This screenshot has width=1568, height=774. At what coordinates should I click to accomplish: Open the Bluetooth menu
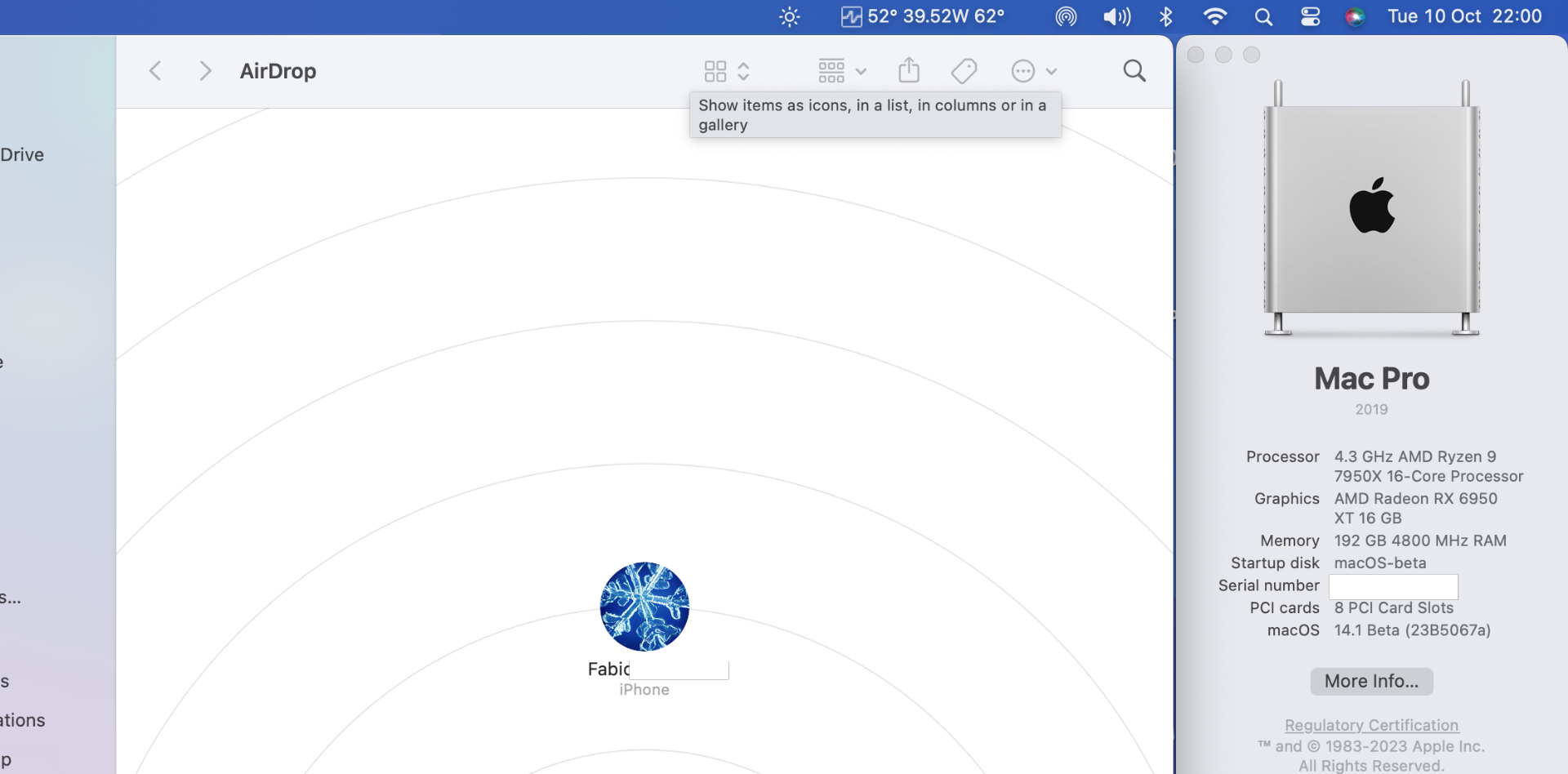(x=1166, y=16)
